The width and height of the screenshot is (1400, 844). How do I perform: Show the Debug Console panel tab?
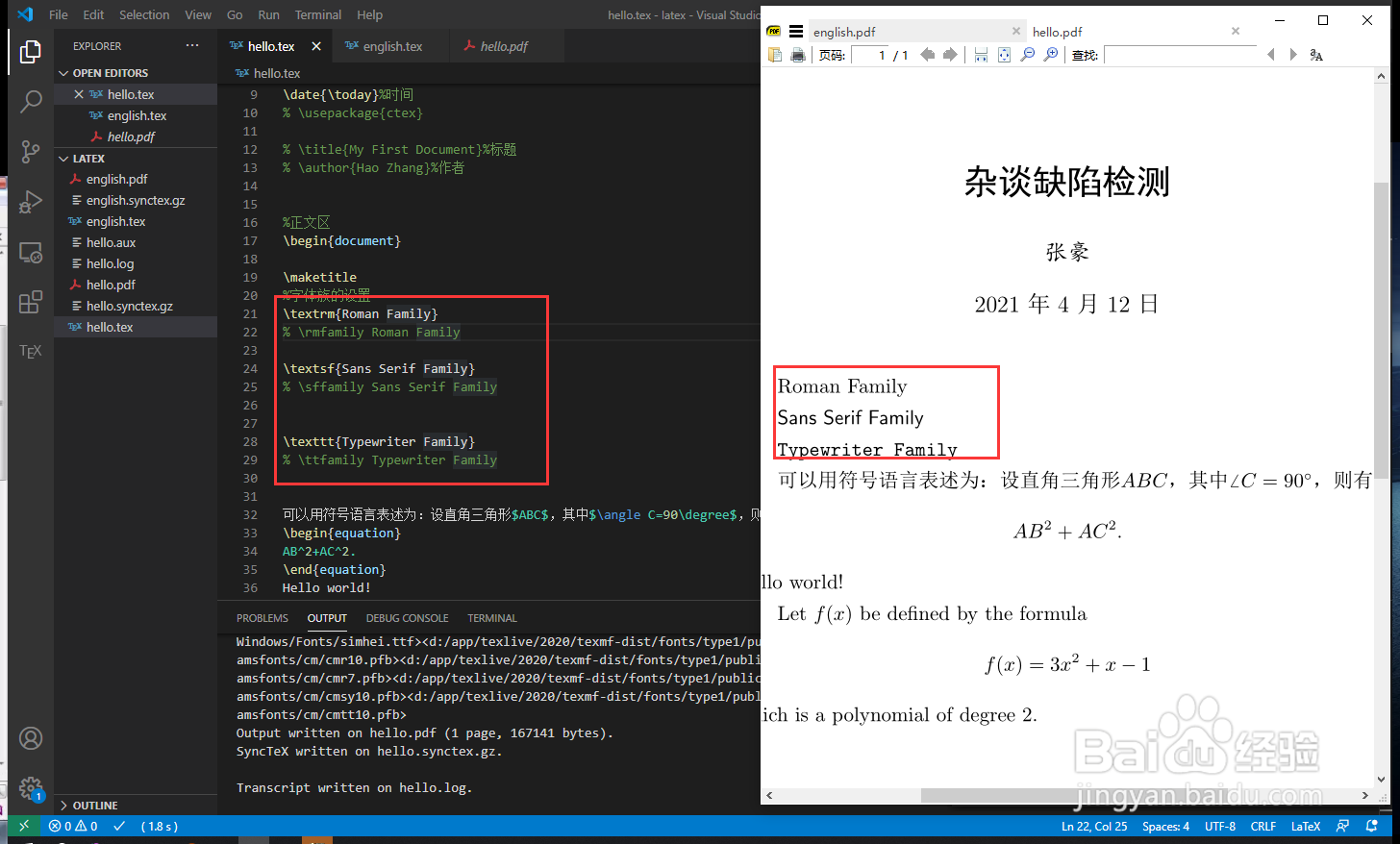pos(407,618)
